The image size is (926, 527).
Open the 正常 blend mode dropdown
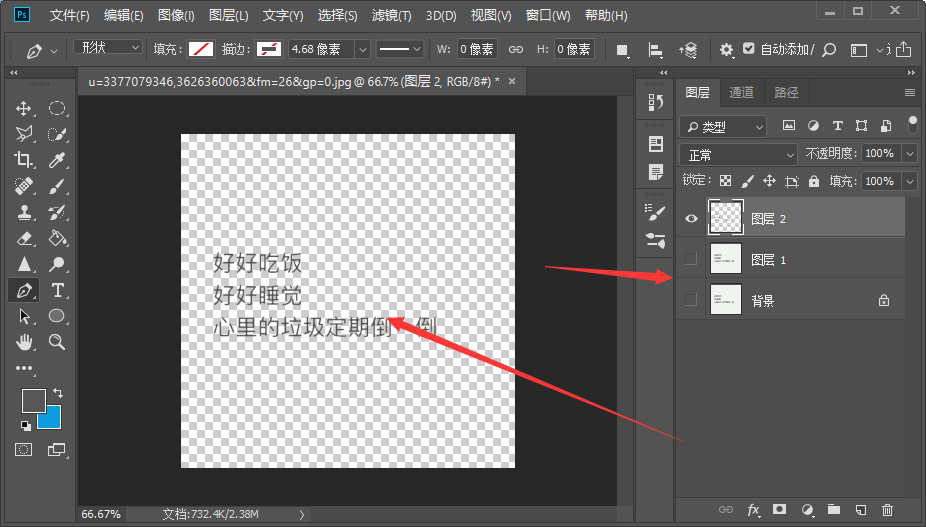coord(738,155)
